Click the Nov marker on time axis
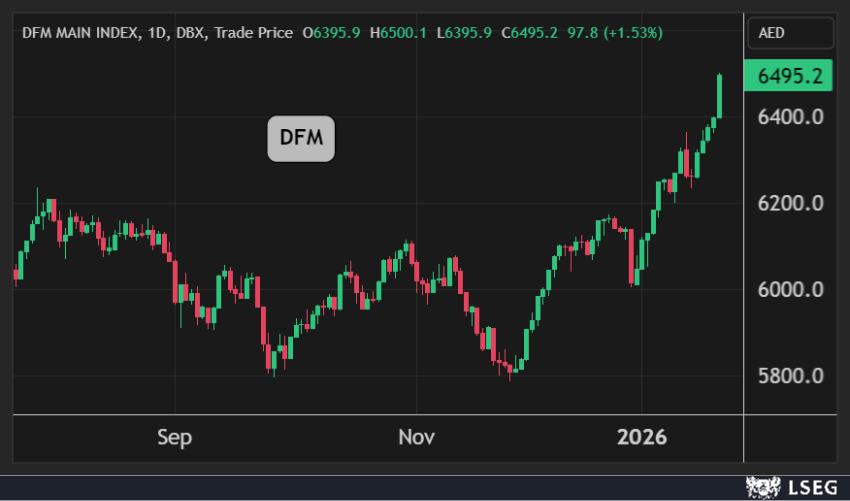Viewport: 850px width, 501px height. (417, 437)
